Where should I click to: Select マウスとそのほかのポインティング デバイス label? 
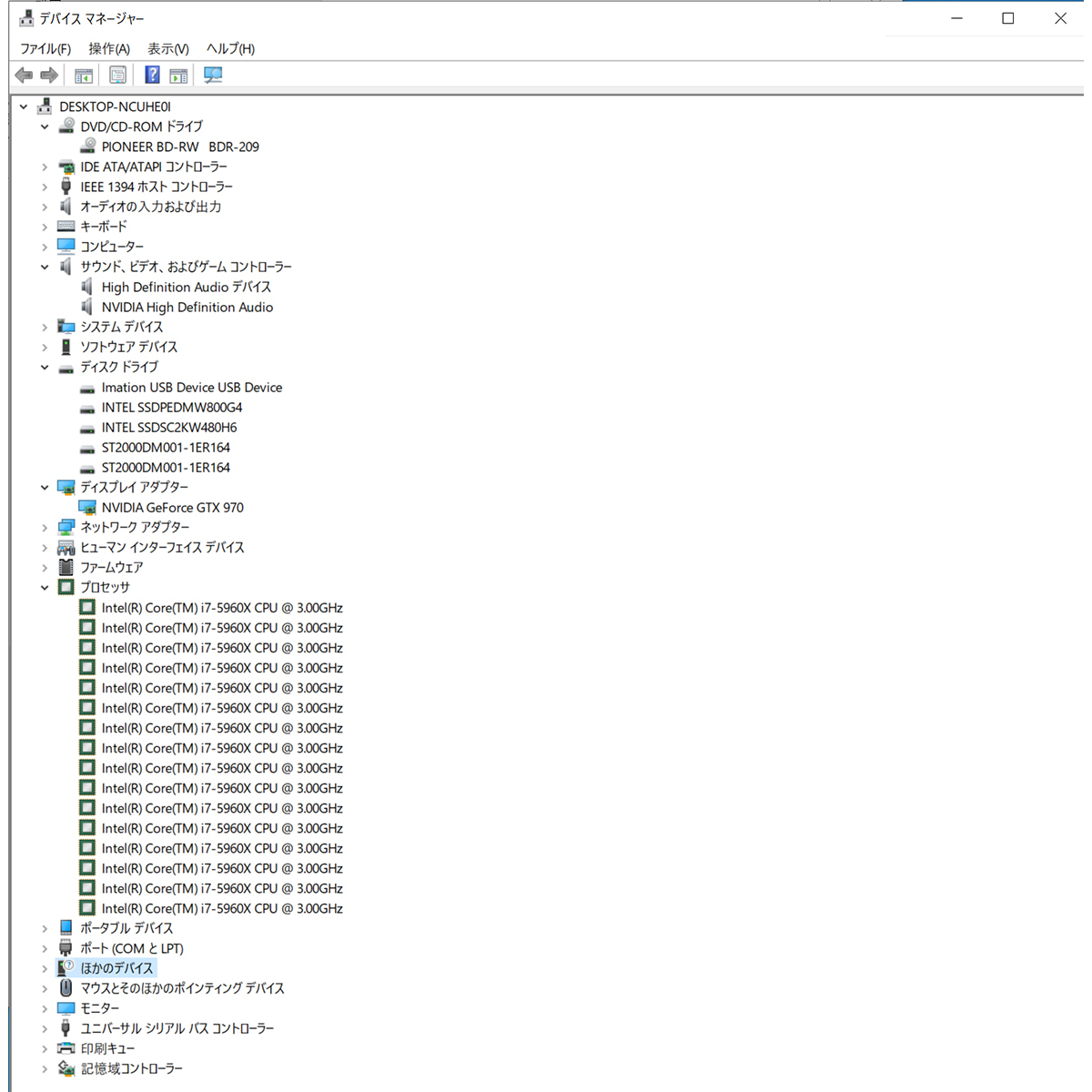(182, 988)
